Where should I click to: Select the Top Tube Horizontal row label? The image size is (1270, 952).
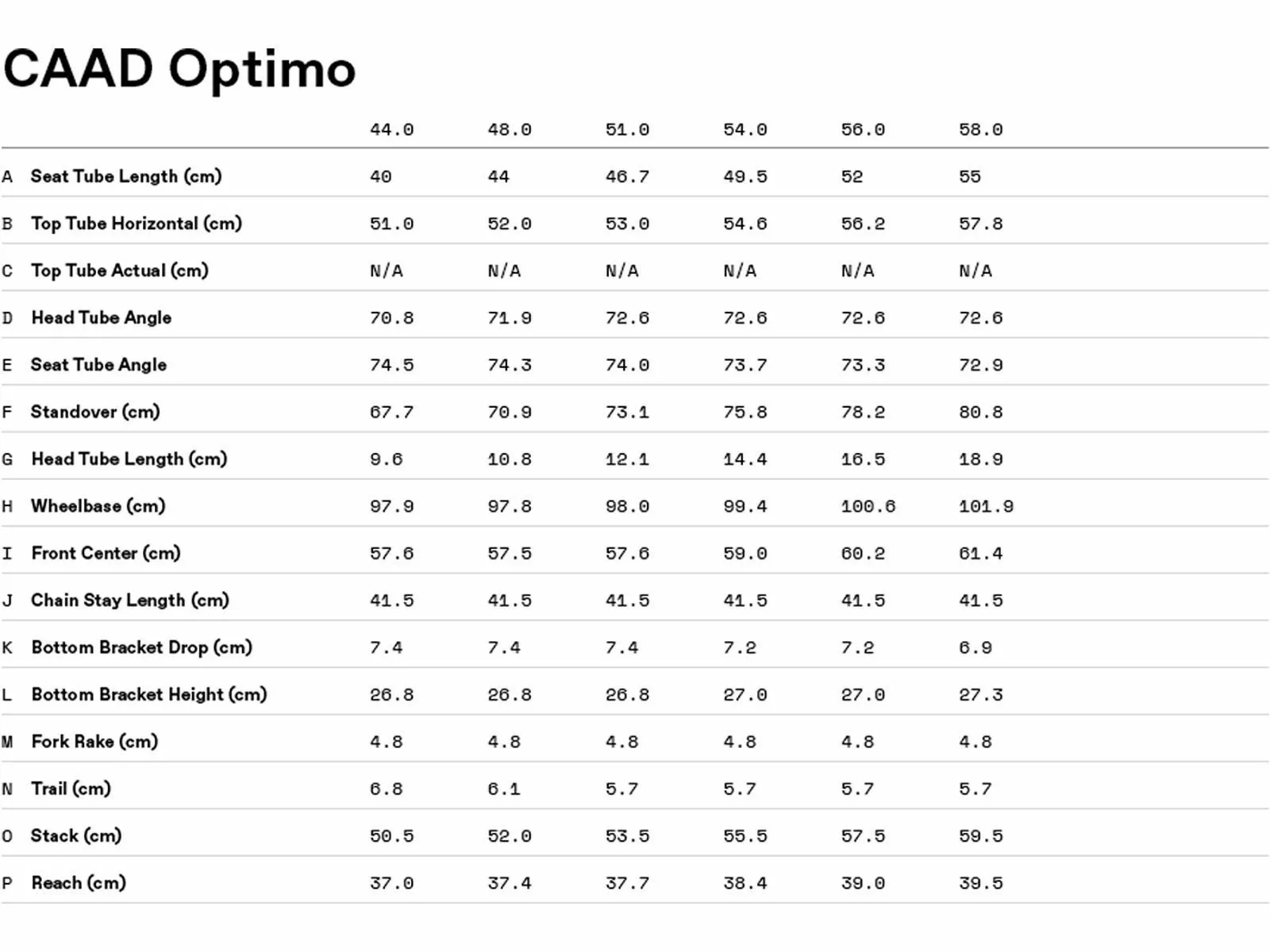coord(136,224)
